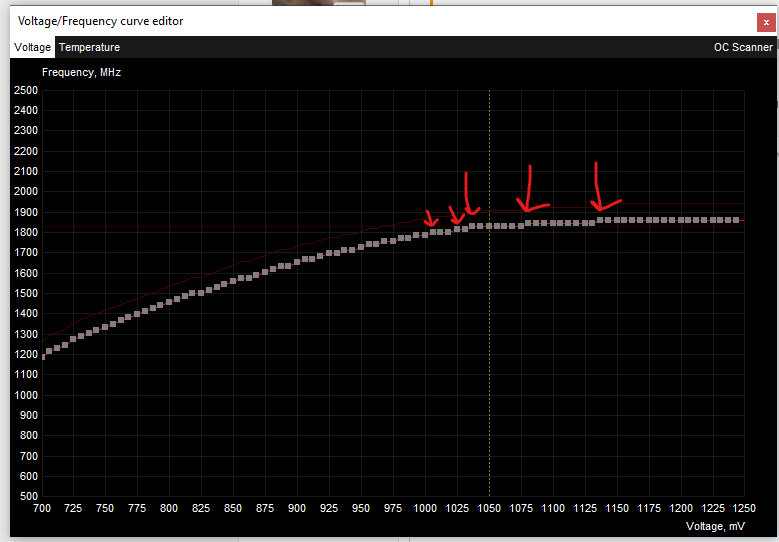Screen dimensions: 779x542
Task: Click the 1250 voltage axis label
Action: tap(744, 508)
